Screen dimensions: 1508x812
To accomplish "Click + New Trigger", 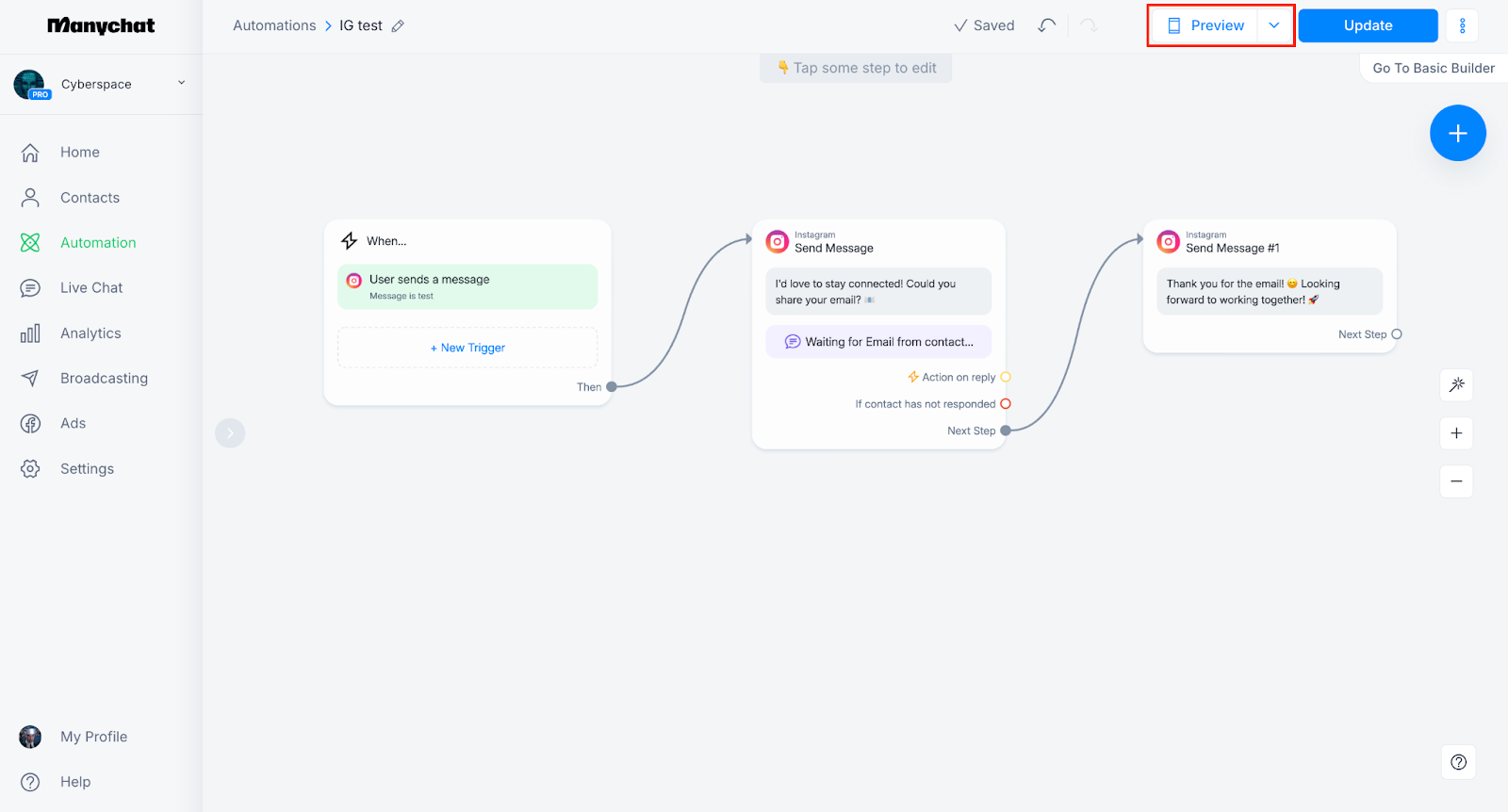I will point(467,348).
